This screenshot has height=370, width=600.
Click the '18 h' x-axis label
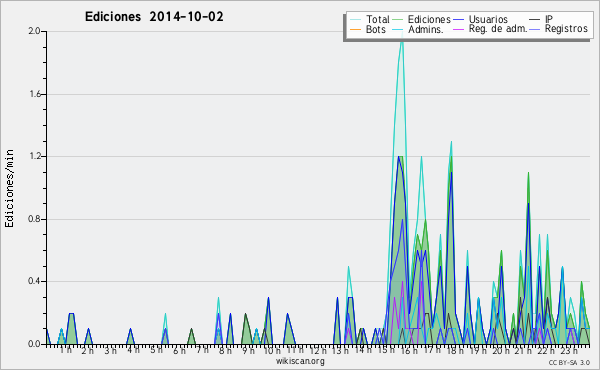click(x=455, y=350)
